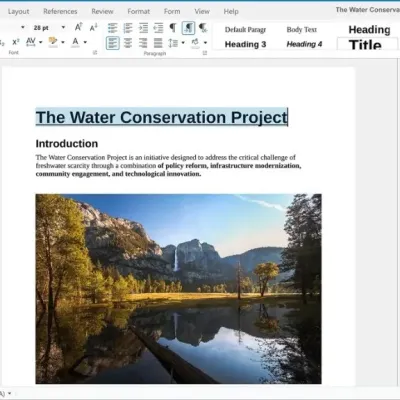Open the View tab
The height and width of the screenshot is (400, 400).
pyautogui.click(x=202, y=11)
